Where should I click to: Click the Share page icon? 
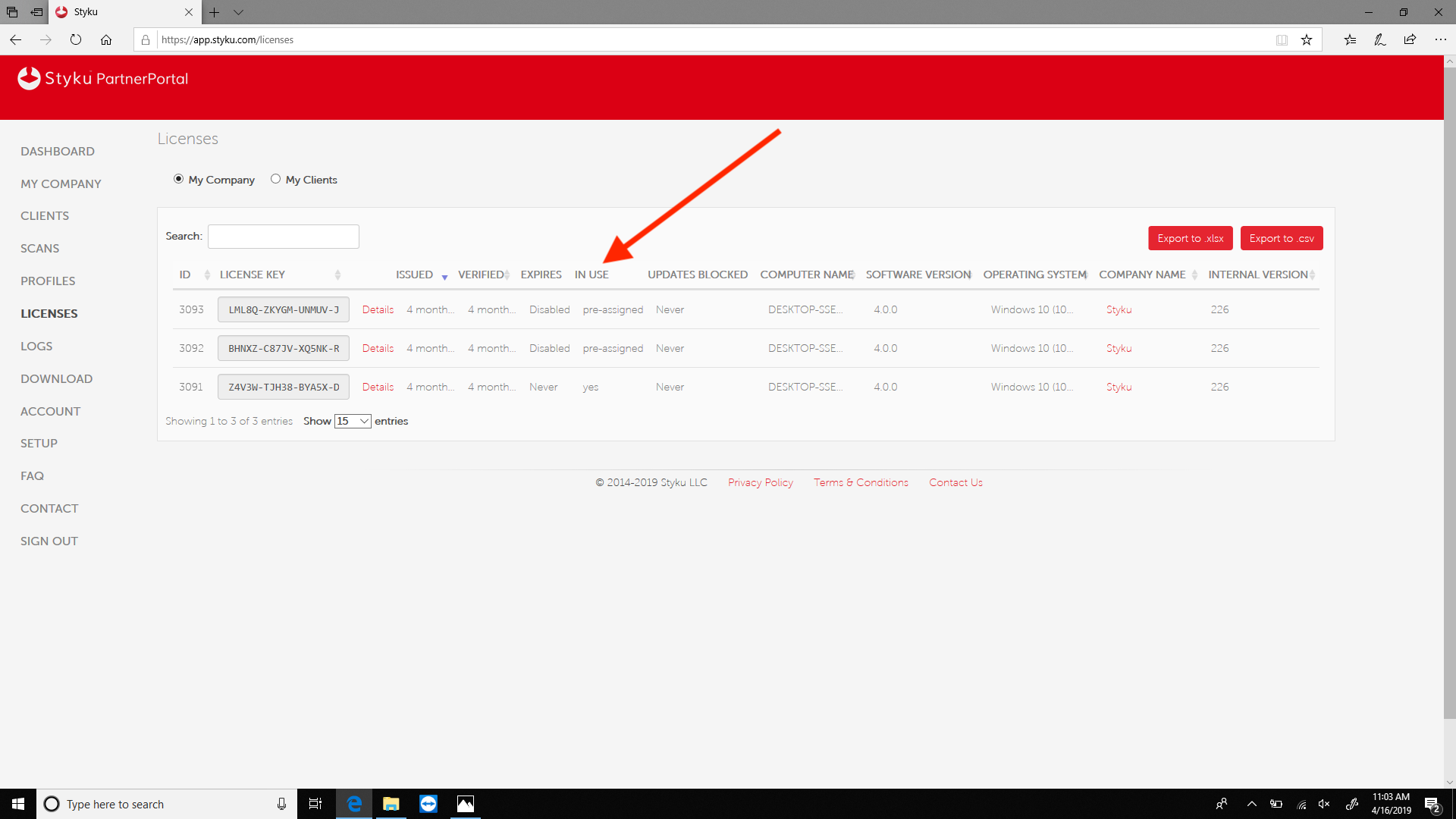point(1410,39)
